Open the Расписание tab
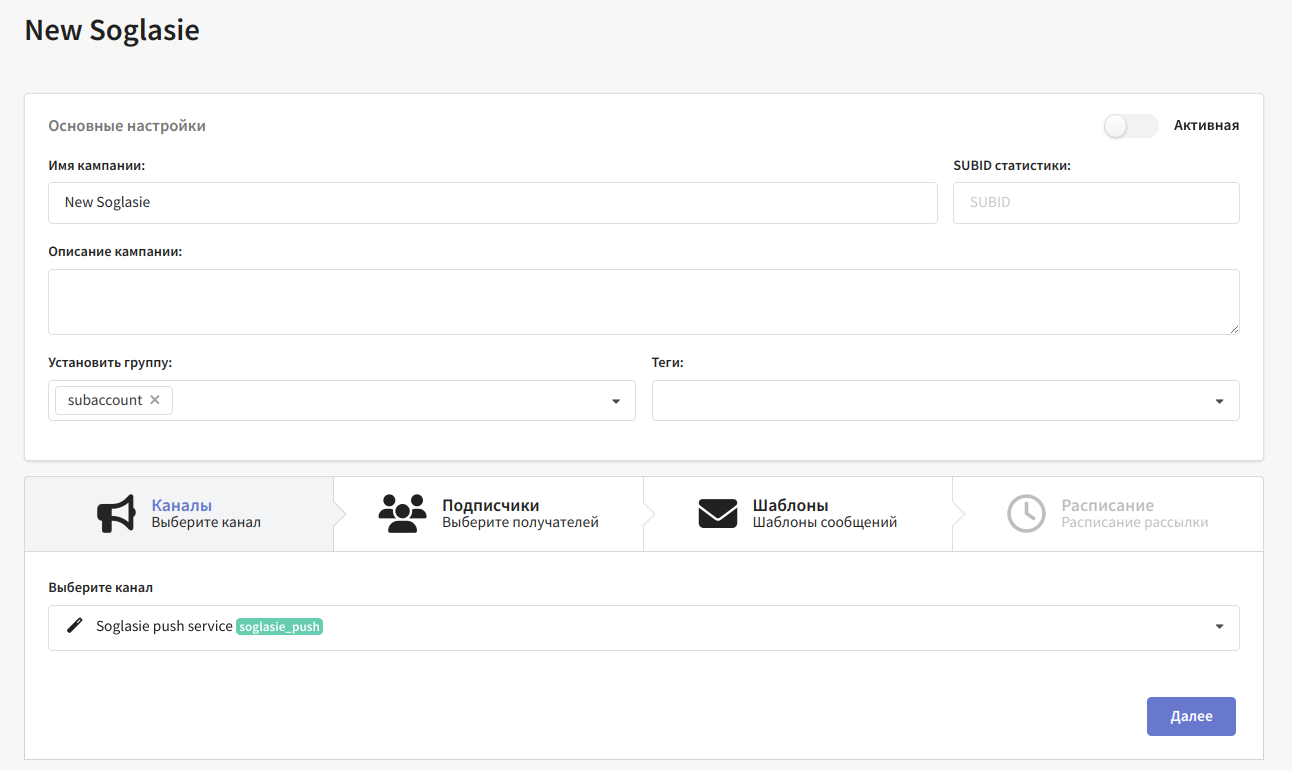The height and width of the screenshot is (770, 1292). (x=1108, y=514)
